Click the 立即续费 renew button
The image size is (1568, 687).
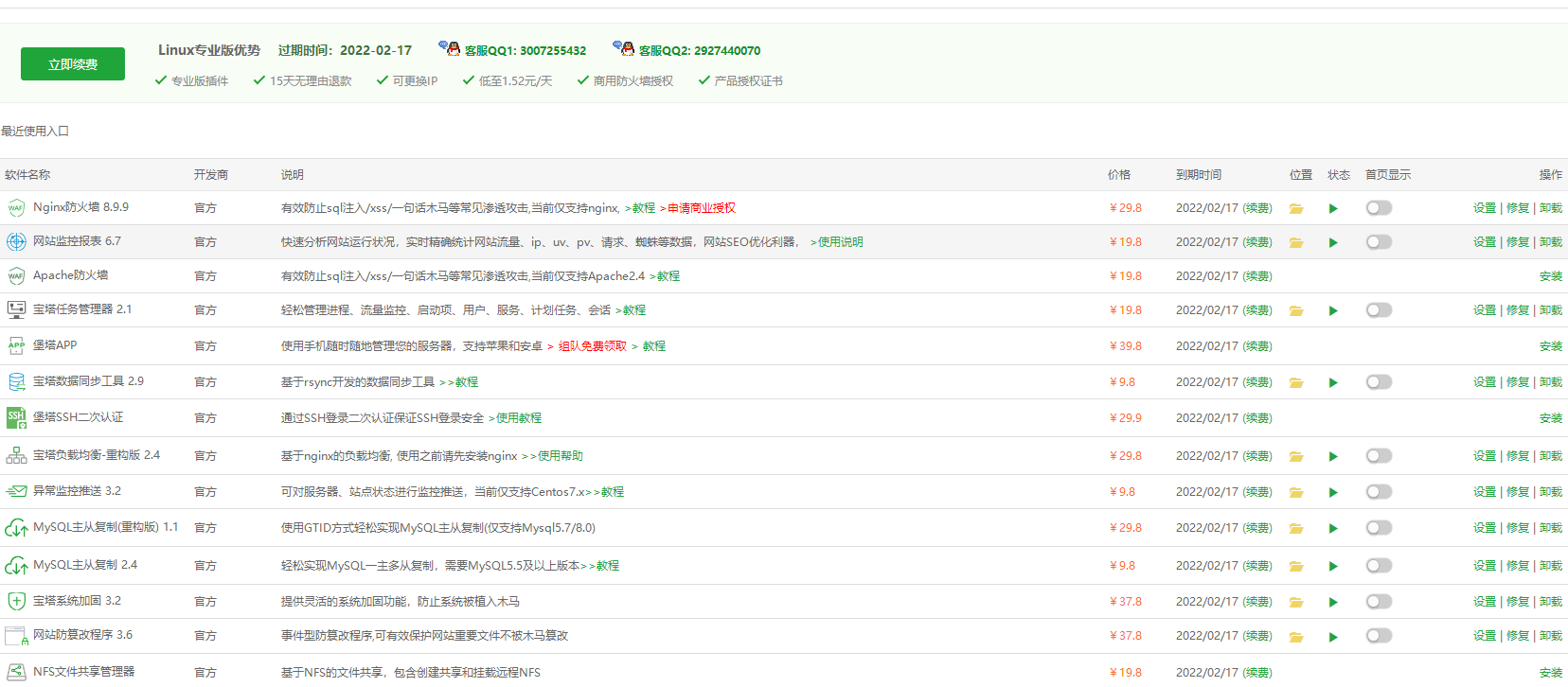click(73, 64)
